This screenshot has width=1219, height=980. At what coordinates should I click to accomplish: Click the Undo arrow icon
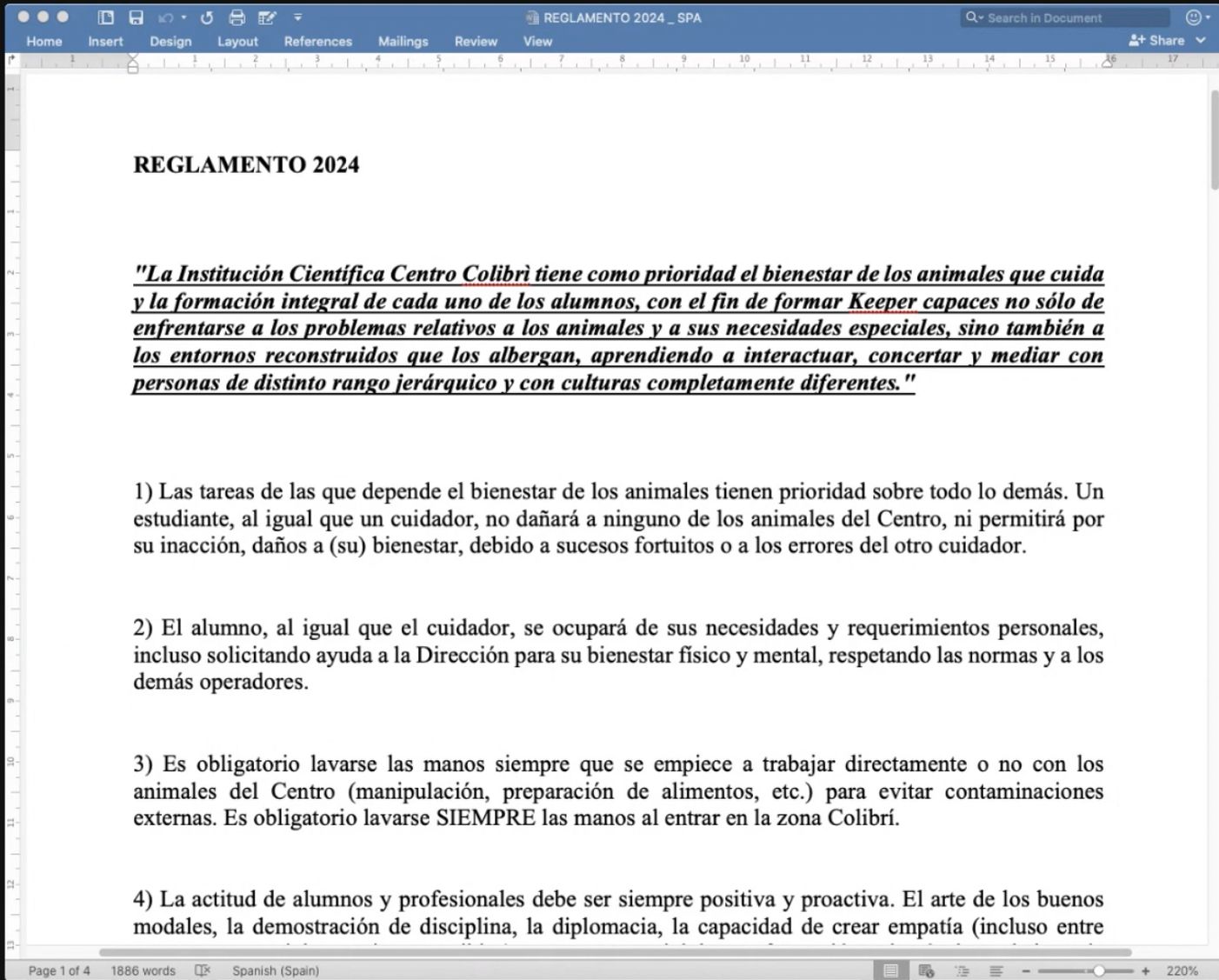pos(166,17)
